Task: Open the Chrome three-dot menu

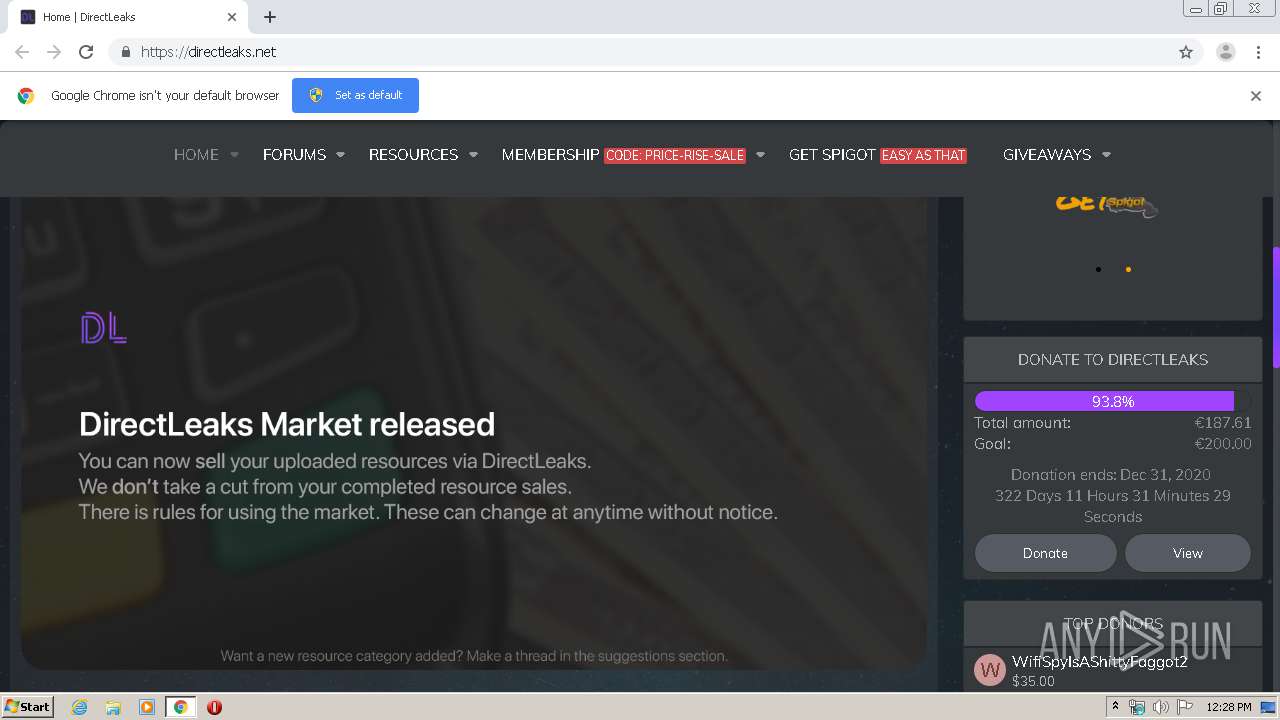Action: click(1258, 52)
